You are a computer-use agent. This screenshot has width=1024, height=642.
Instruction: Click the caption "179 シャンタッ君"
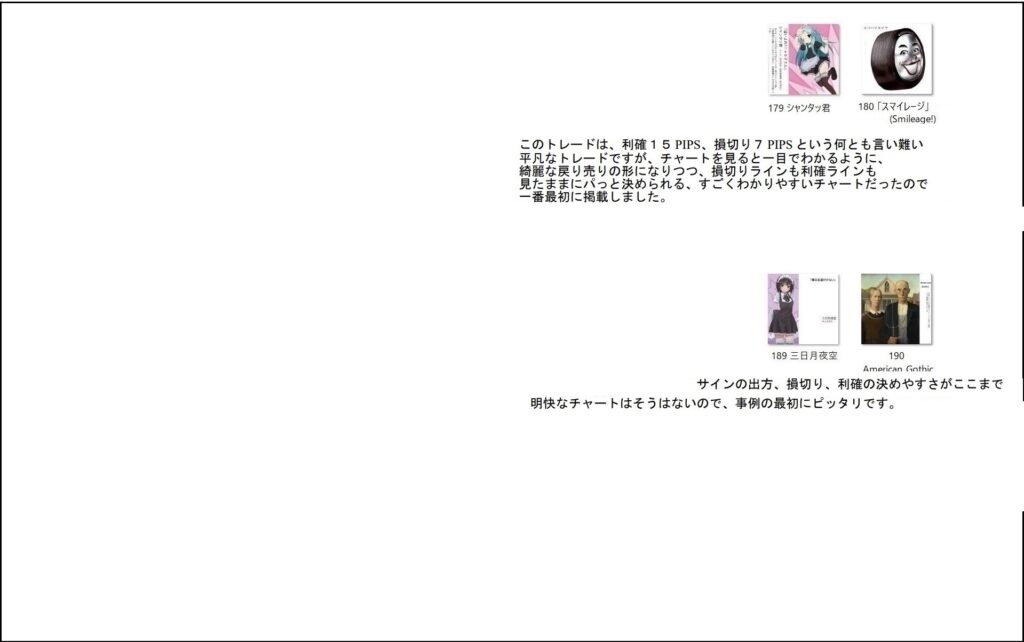point(799,107)
